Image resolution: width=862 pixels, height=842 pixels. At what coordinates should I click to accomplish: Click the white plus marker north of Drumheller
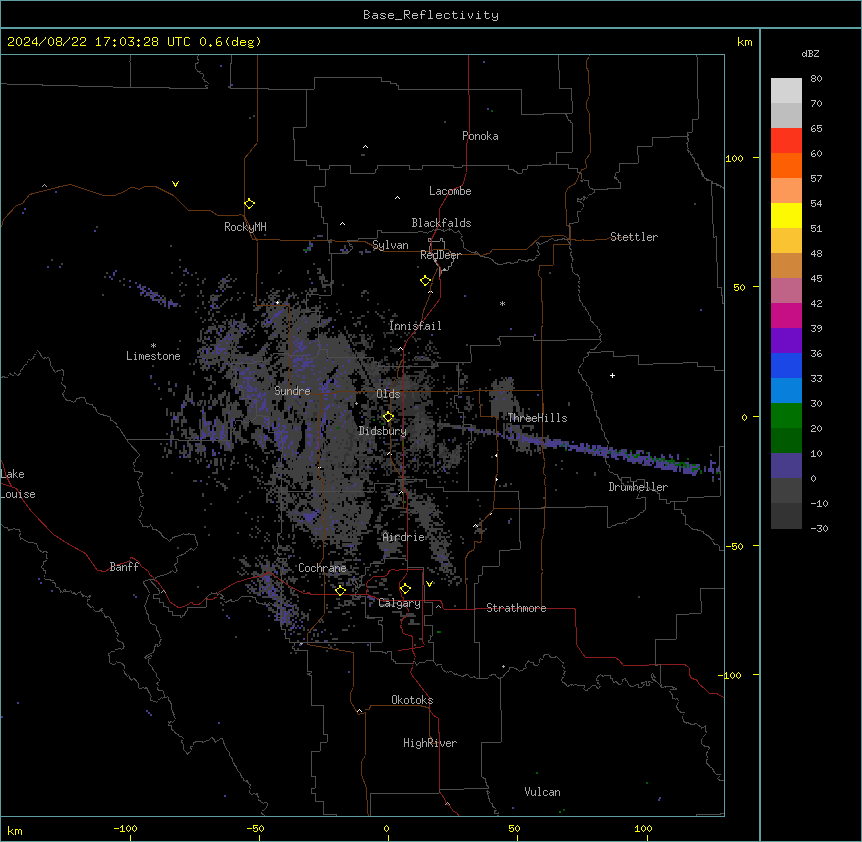tap(612, 375)
